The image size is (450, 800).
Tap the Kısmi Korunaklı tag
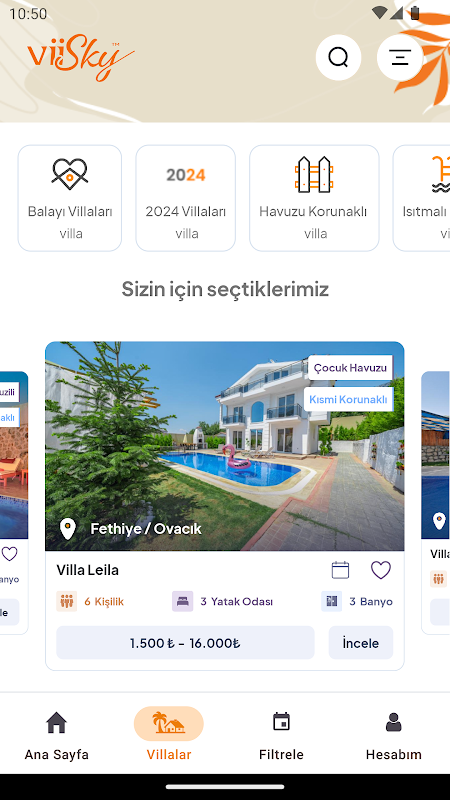click(348, 399)
